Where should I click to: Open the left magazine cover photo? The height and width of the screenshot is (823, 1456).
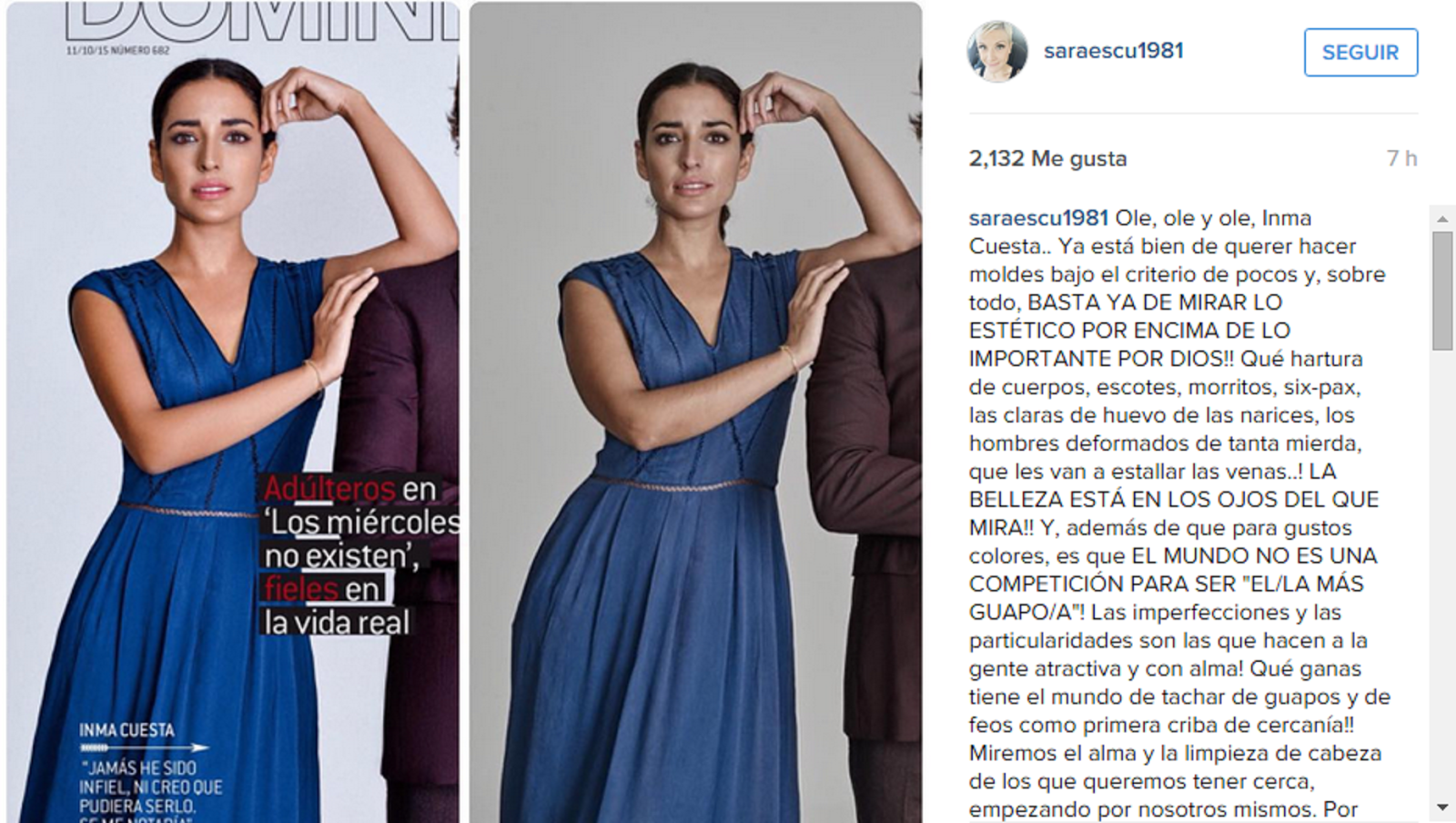tap(233, 411)
